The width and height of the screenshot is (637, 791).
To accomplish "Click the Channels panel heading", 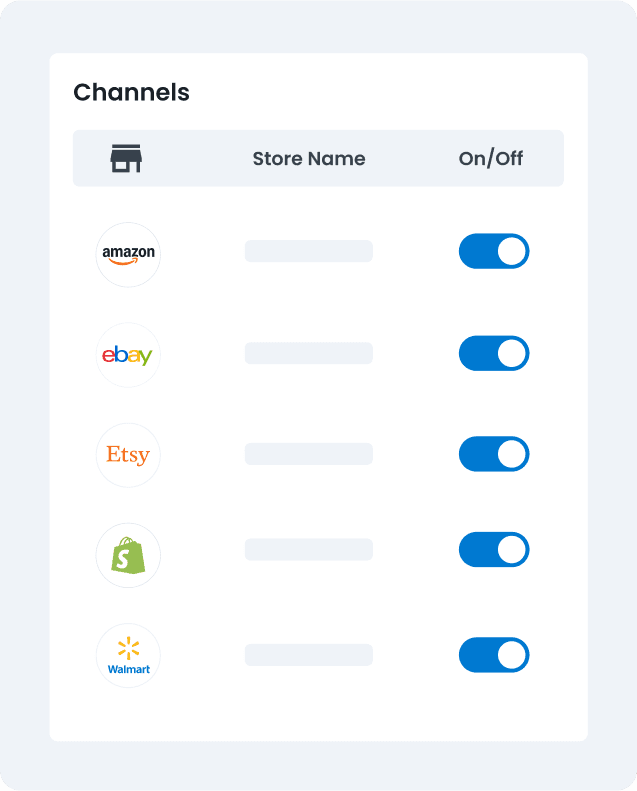I will [x=132, y=93].
